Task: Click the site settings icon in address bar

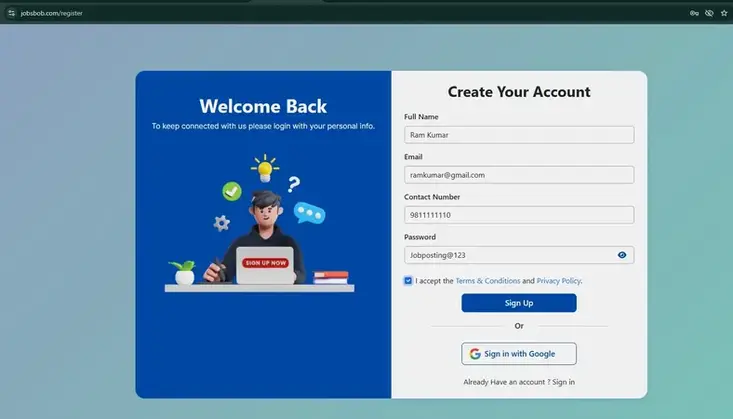Action: click(12, 13)
